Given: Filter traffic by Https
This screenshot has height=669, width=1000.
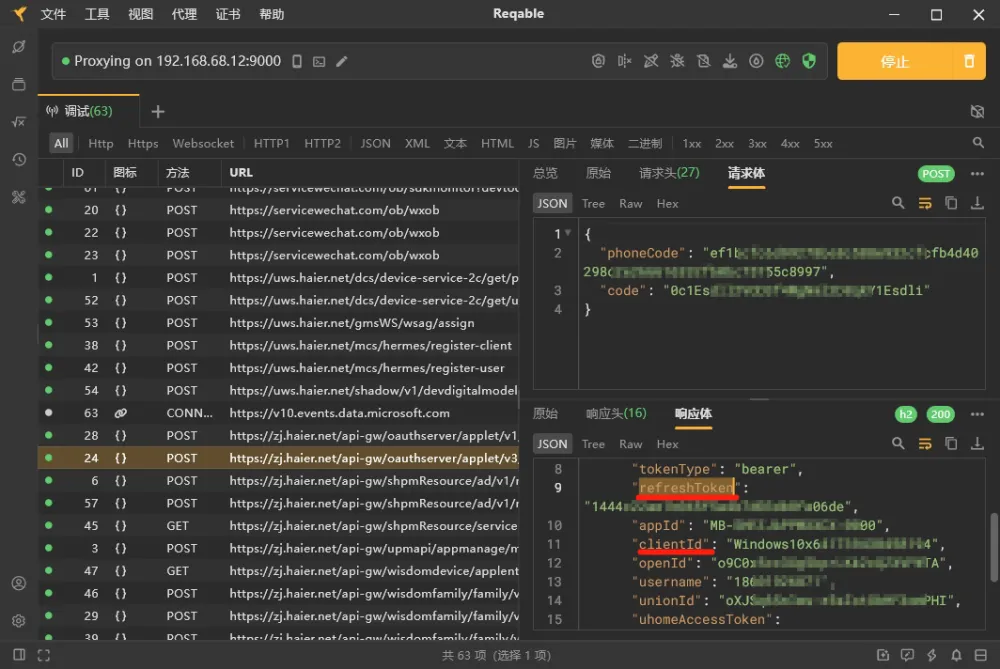Looking at the screenshot, I should (143, 143).
